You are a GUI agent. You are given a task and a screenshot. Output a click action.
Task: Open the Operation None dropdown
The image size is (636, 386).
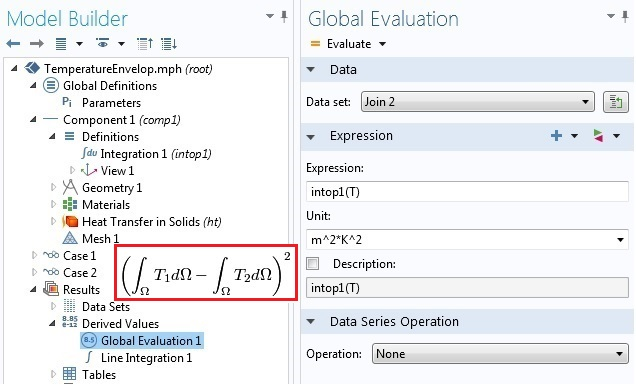pyautogui.click(x=500, y=354)
